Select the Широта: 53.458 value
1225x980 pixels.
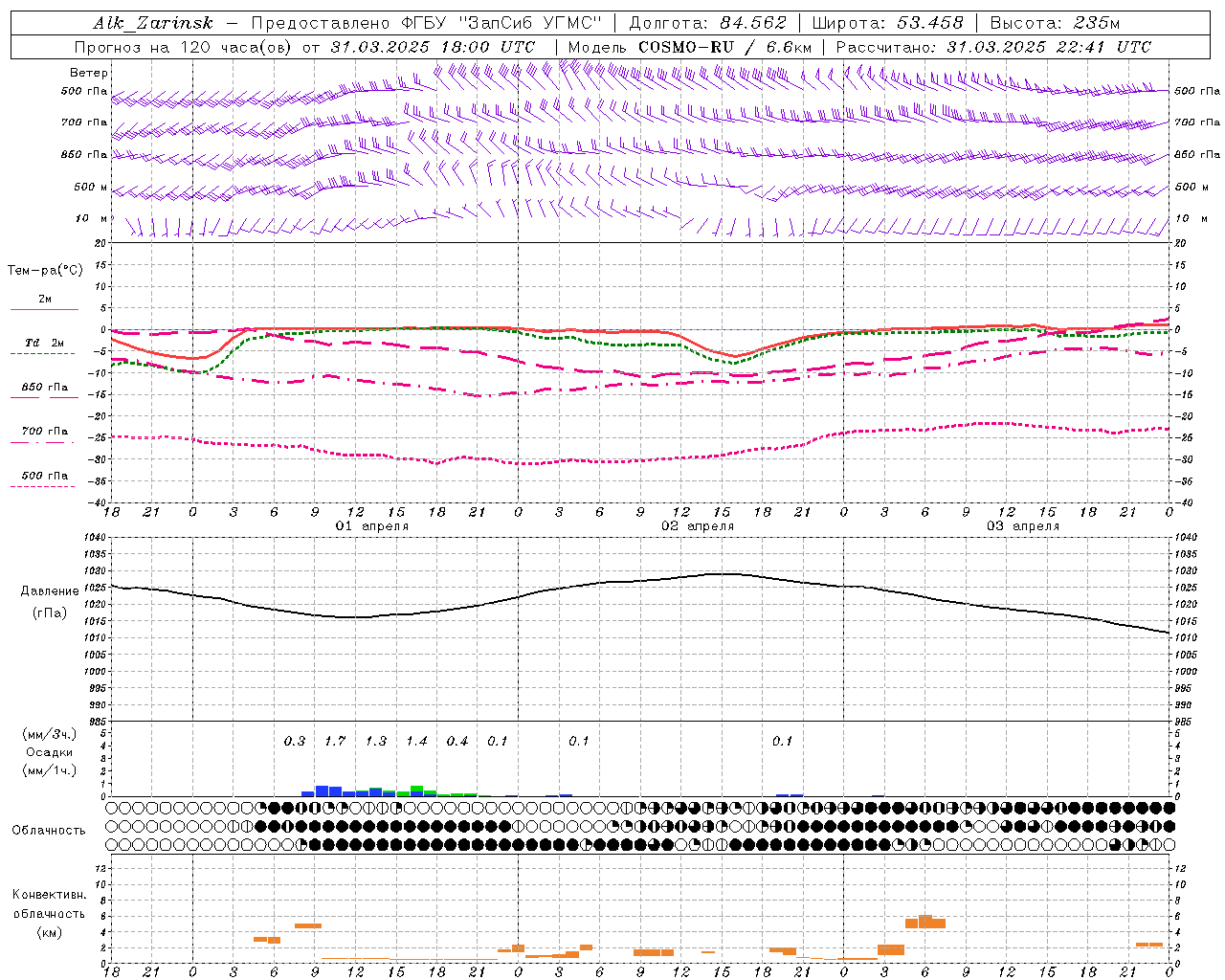coord(887,23)
